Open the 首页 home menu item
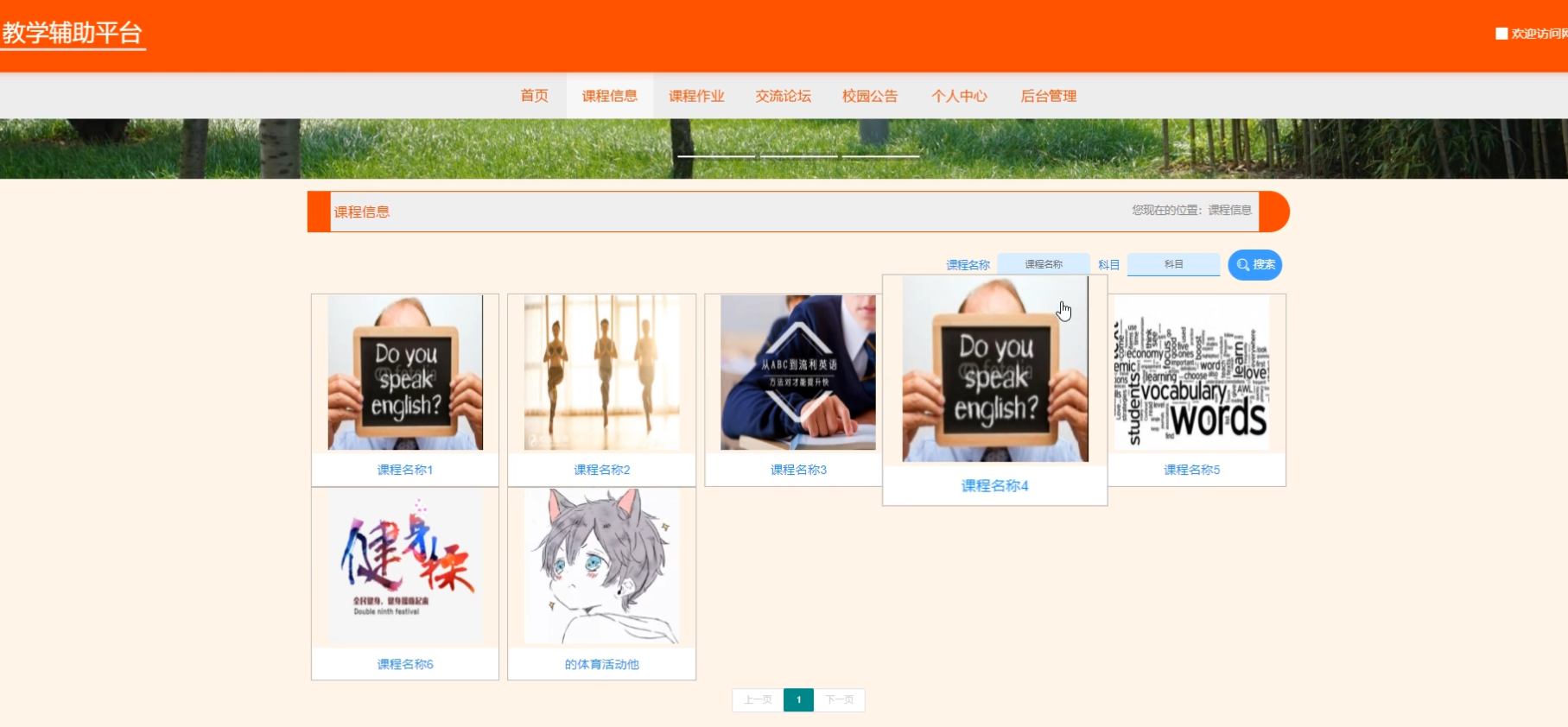 pos(534,96)
